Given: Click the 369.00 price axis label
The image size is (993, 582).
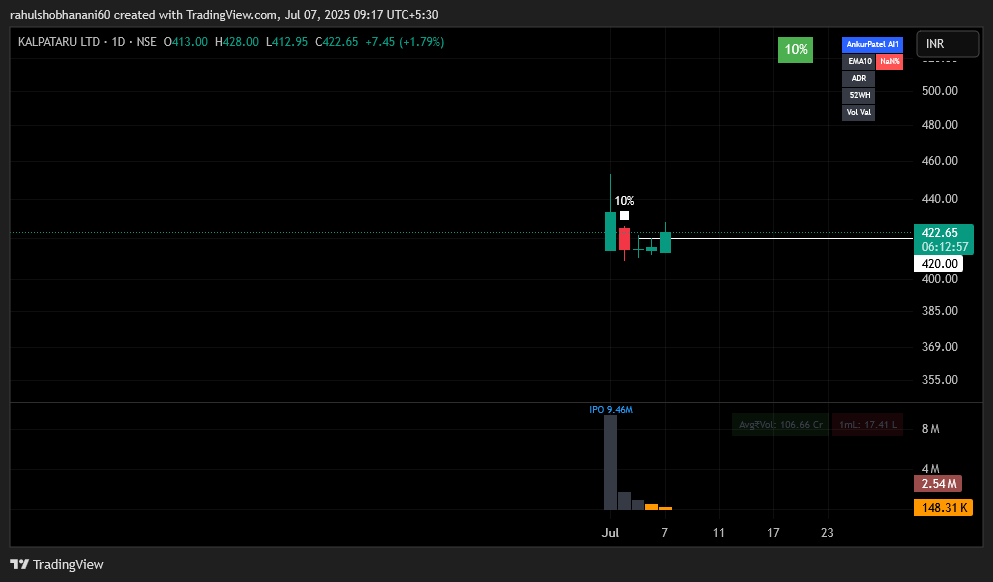Looking at the screenshot, I should (940, 347).
